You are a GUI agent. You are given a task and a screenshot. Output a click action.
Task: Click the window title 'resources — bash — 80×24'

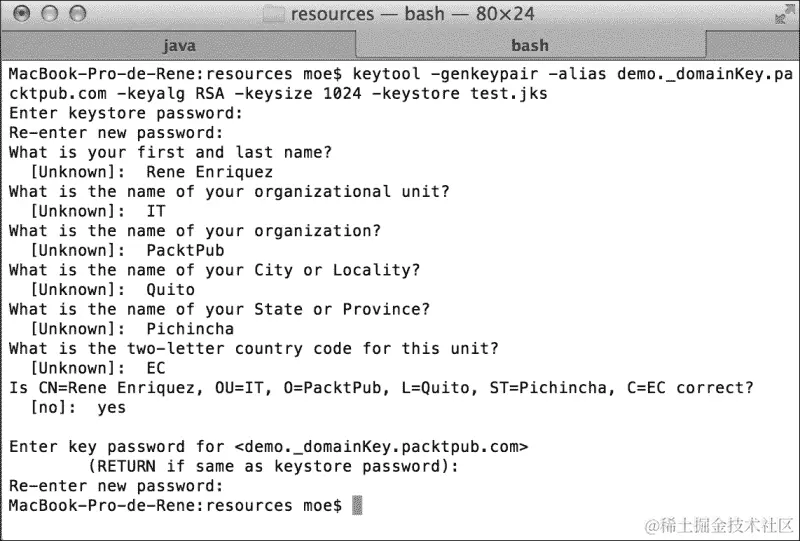pos(412,14)
